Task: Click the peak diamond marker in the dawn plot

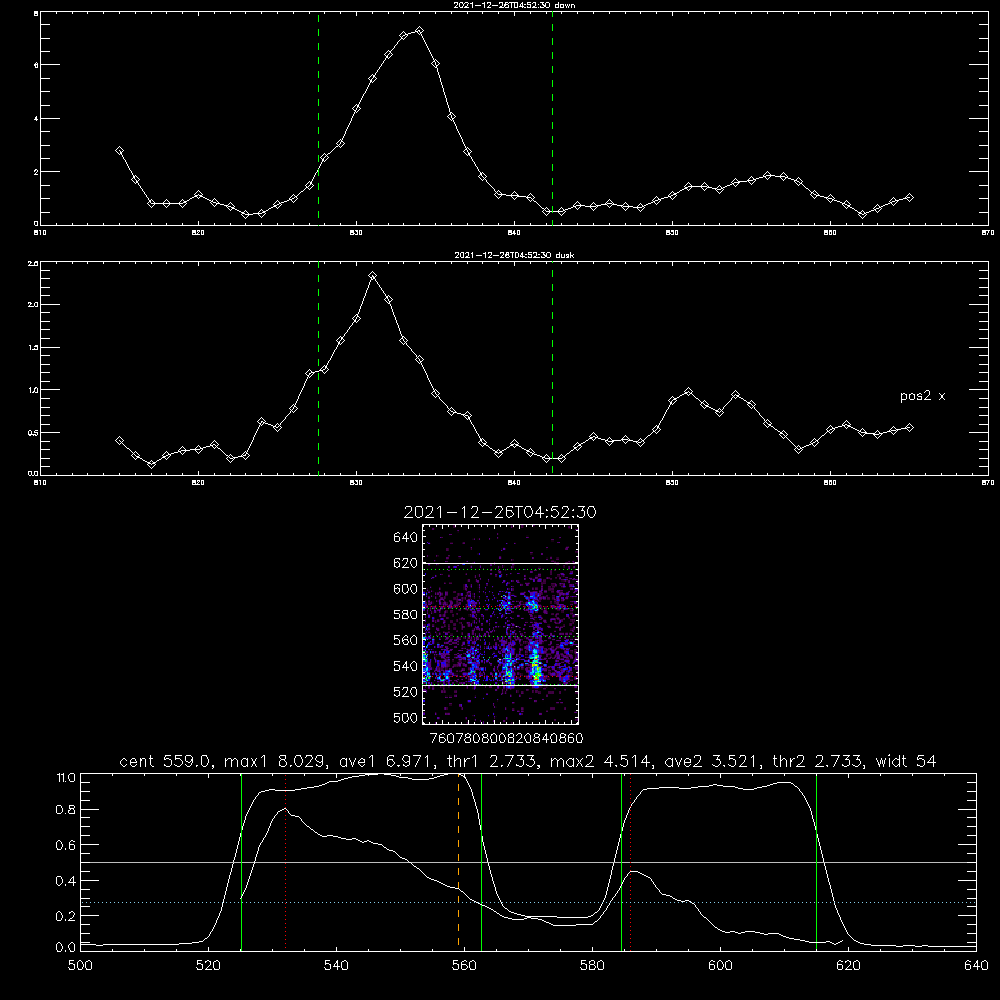Action: 419,31
